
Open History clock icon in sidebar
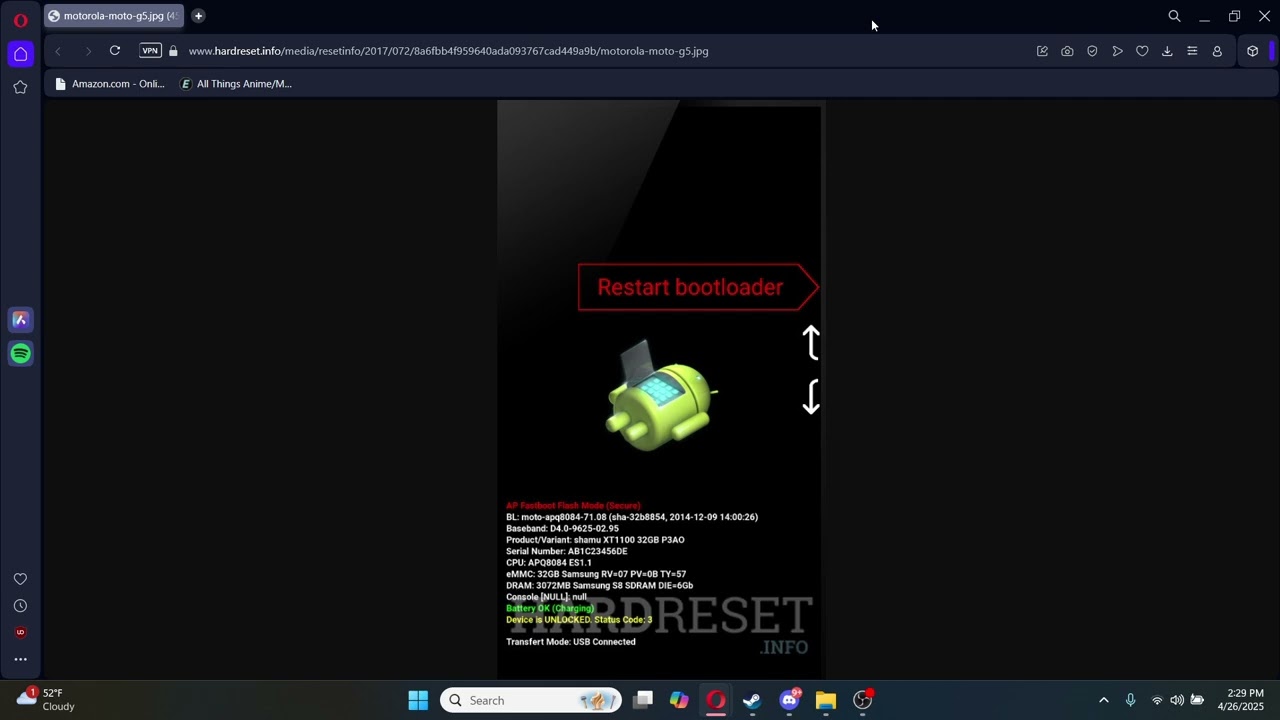(20, 606)
